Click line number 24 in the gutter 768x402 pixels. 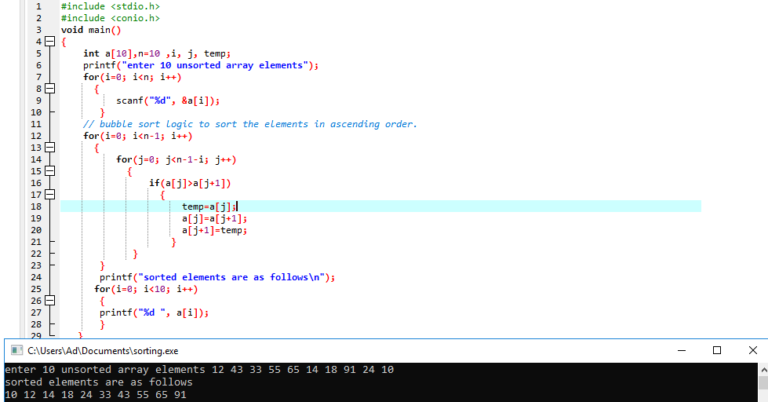coord(36,277)
